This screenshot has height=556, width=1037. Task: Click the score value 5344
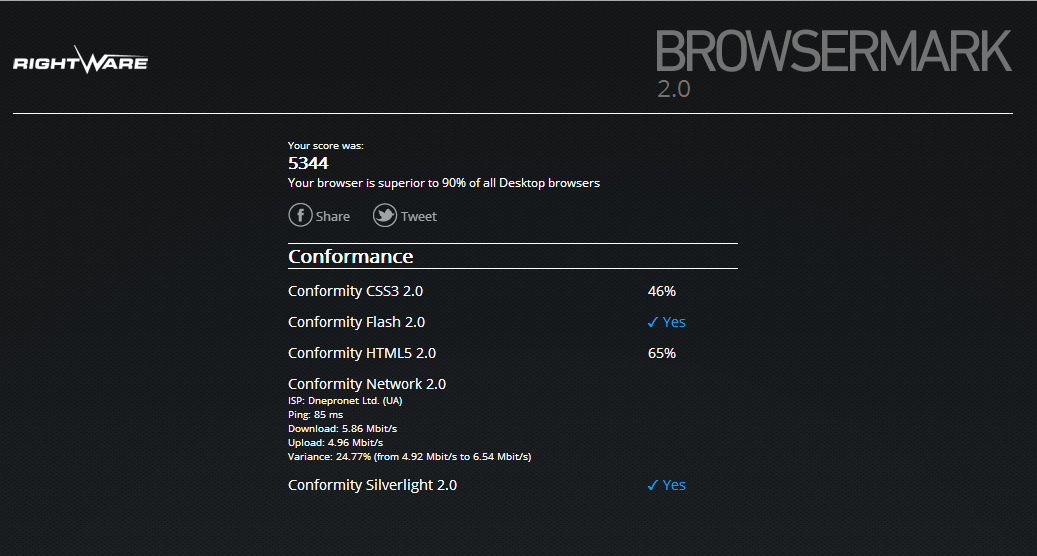[308, 163]
